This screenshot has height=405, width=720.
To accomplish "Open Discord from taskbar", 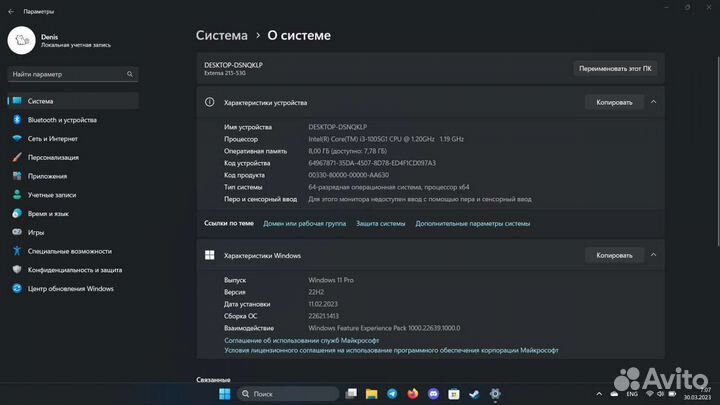I will pyautogui.click(x=433, y=394).
